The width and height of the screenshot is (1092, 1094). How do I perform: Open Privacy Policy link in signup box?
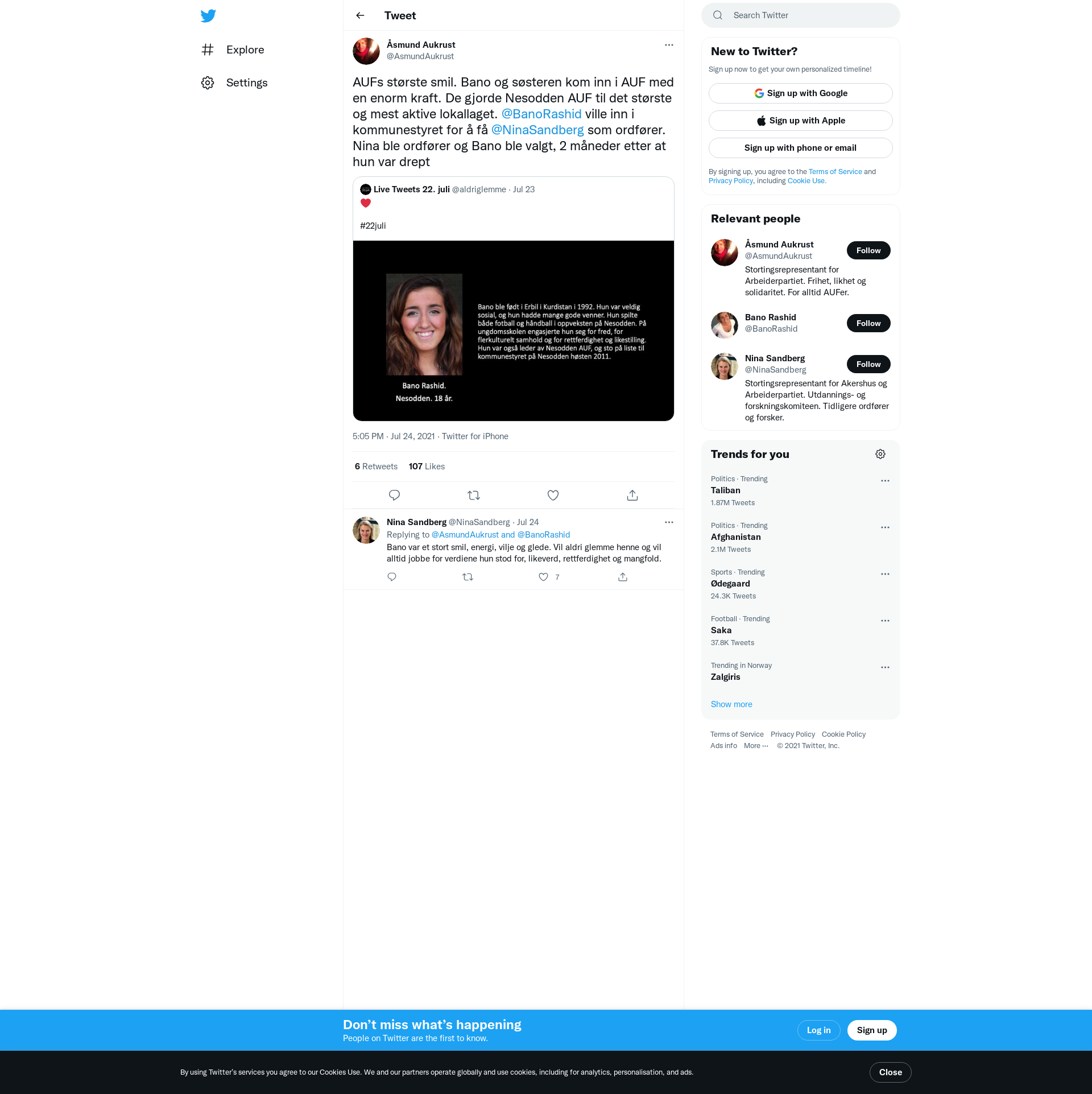(731, 181)
